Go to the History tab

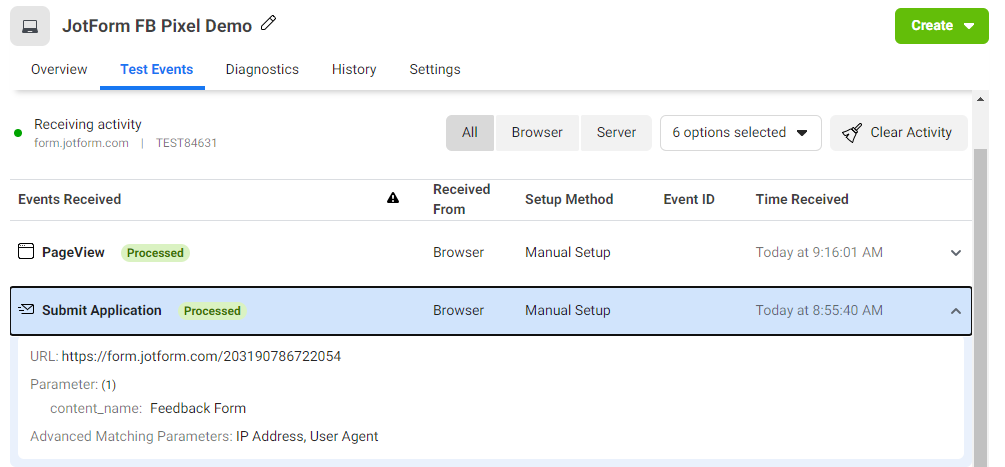(x=354, y=70)
